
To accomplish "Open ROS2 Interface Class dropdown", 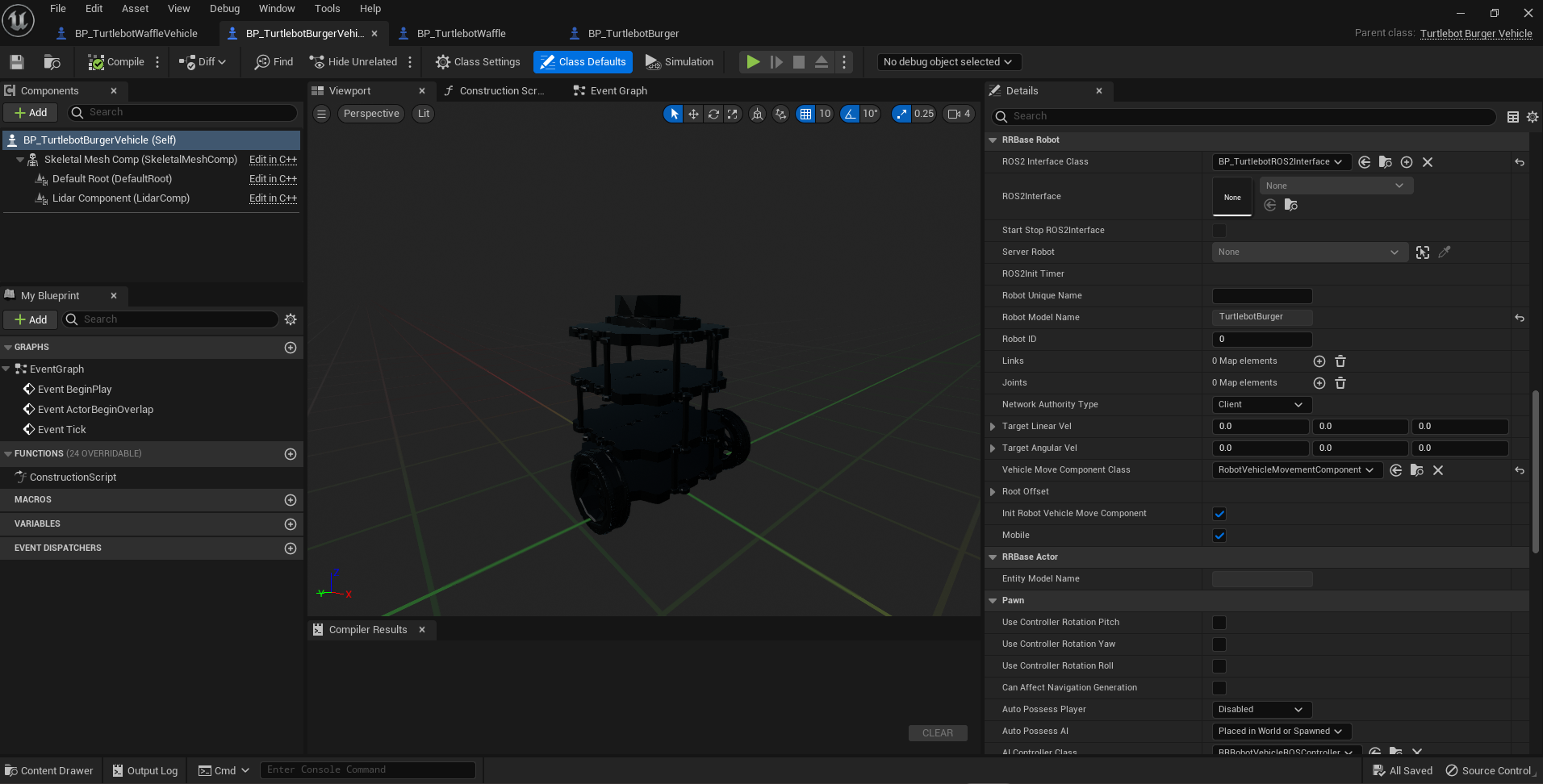I will pos(1281,162).
